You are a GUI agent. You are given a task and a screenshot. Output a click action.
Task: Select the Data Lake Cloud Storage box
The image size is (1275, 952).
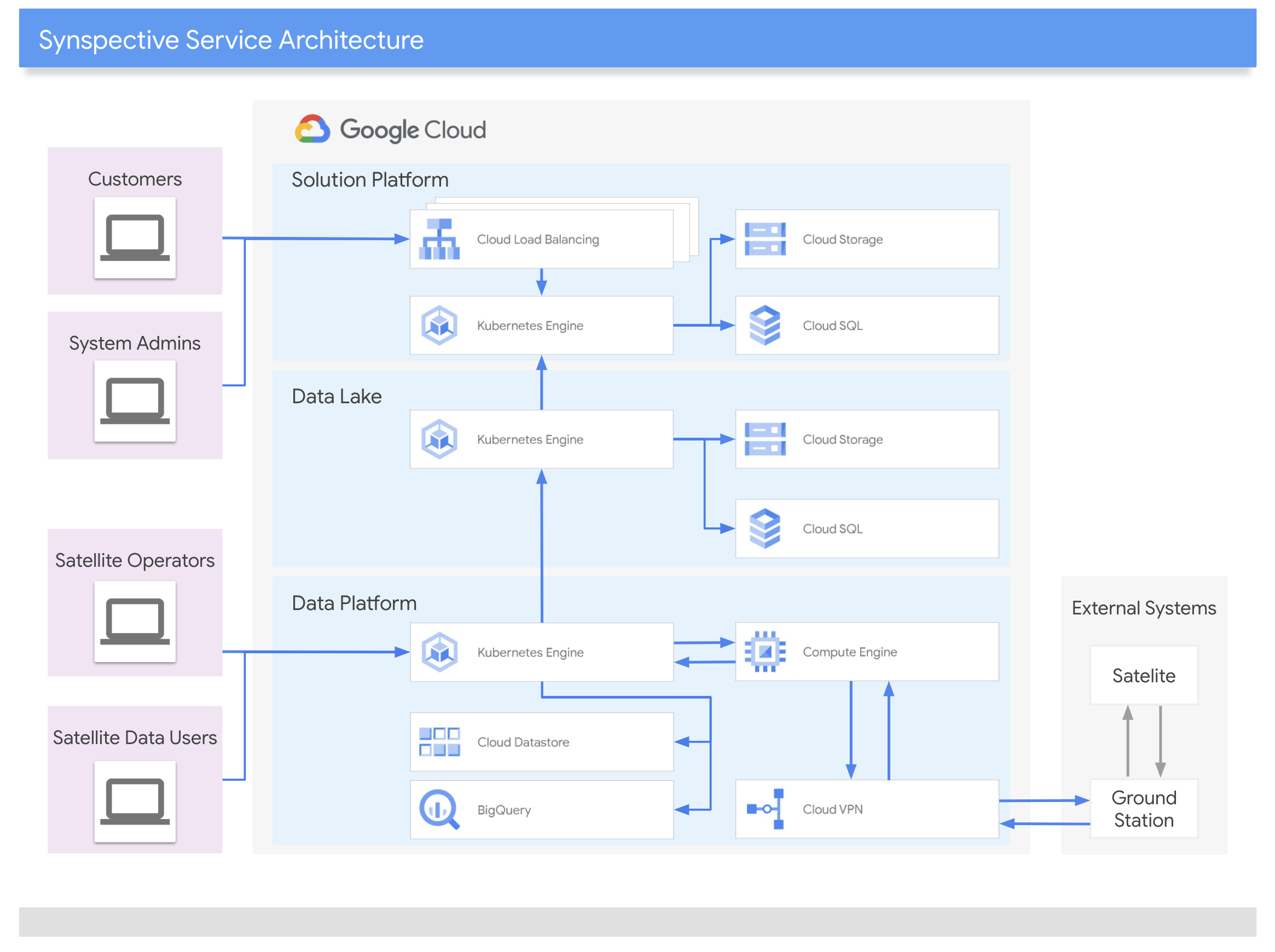(x=867, y=439)
